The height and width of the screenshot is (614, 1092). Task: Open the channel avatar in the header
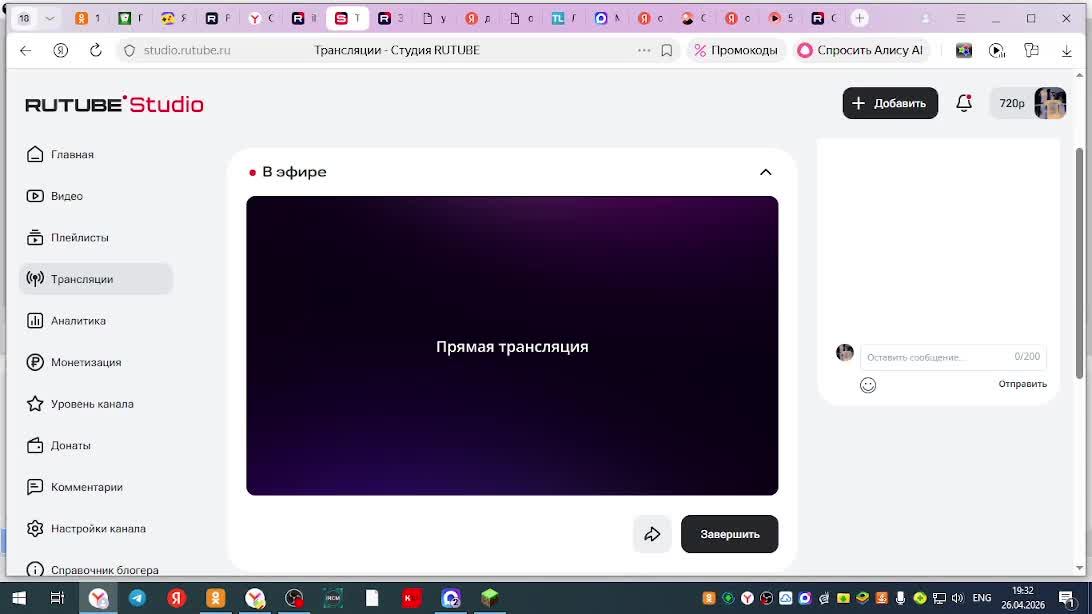tap(1050, 103)
